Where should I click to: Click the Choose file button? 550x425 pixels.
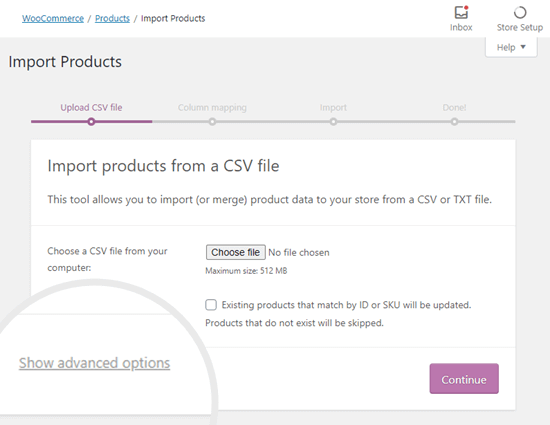pyautogui.click(x=236, y=252)
